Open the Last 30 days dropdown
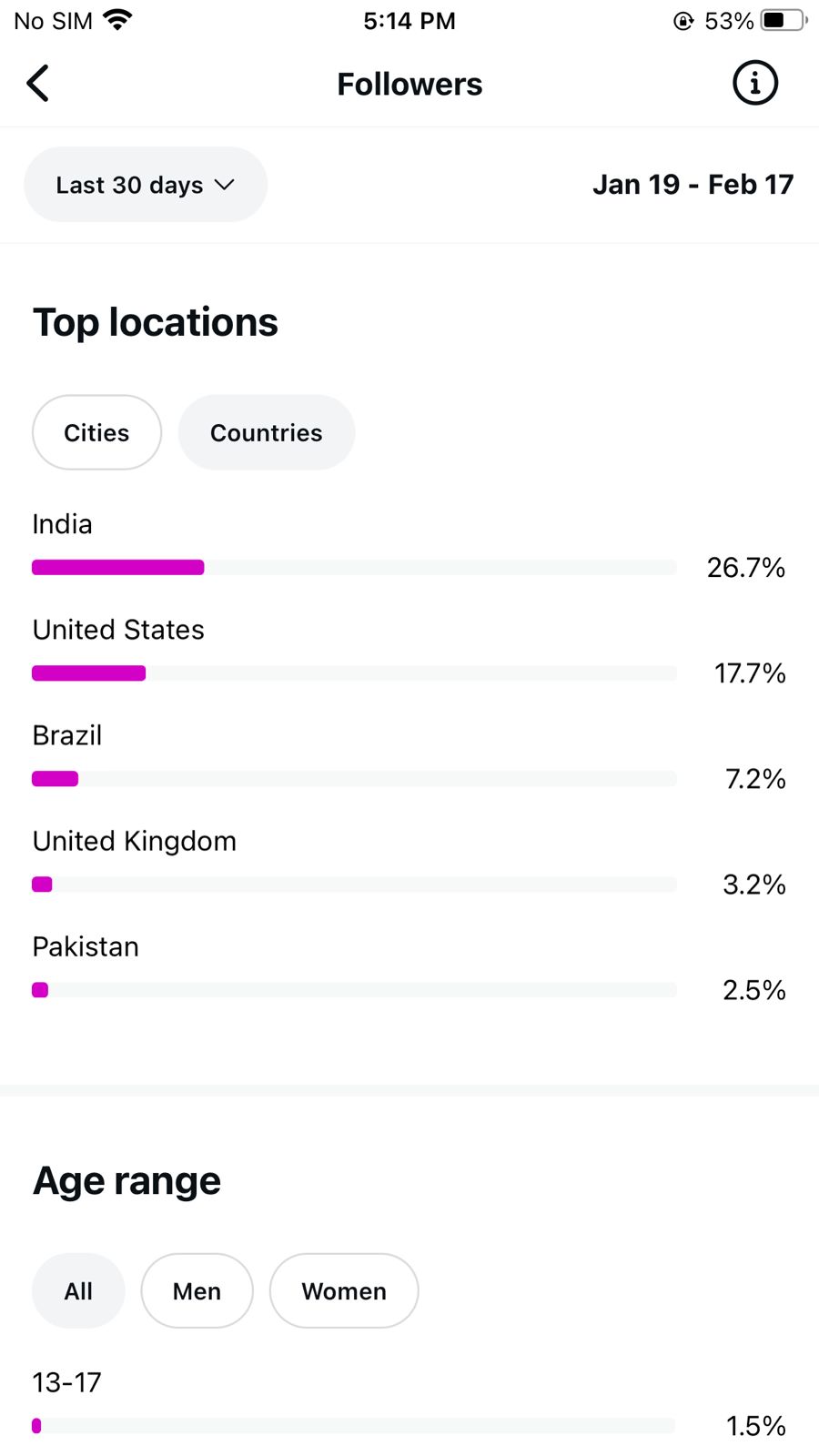Image resolution: width=819 pixels, height=1456 pixels. 146,185
